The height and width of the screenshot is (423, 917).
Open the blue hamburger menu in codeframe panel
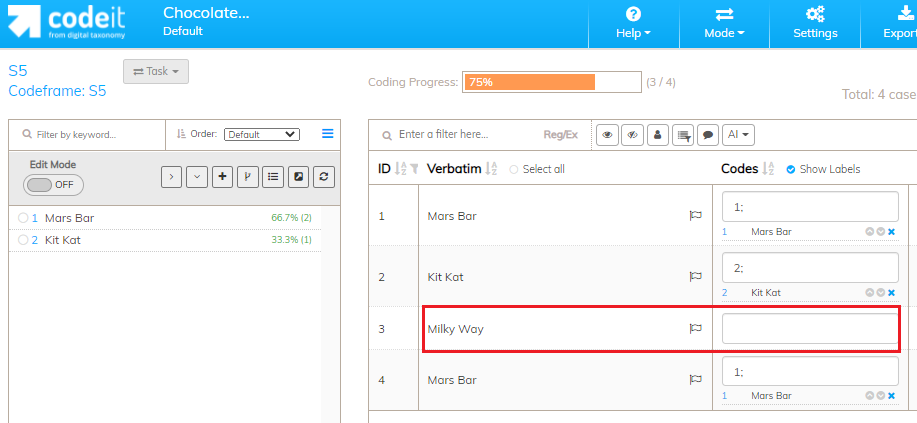click(328, 134)
